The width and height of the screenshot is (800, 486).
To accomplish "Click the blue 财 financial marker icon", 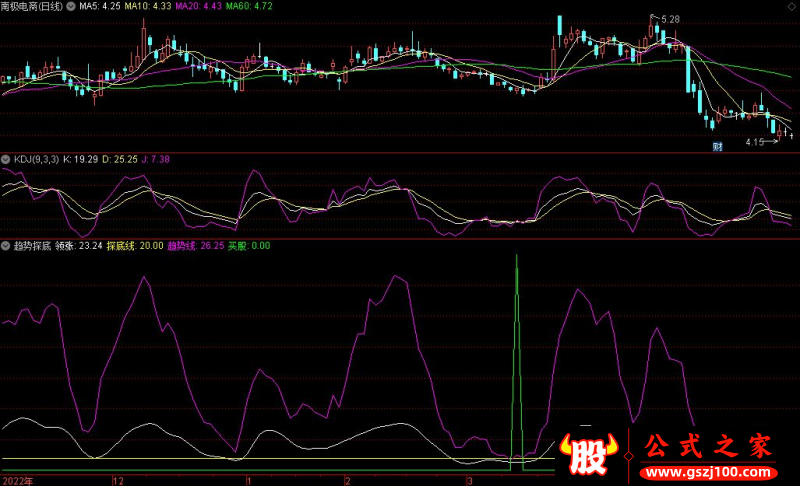I will (x=716, y=147).
